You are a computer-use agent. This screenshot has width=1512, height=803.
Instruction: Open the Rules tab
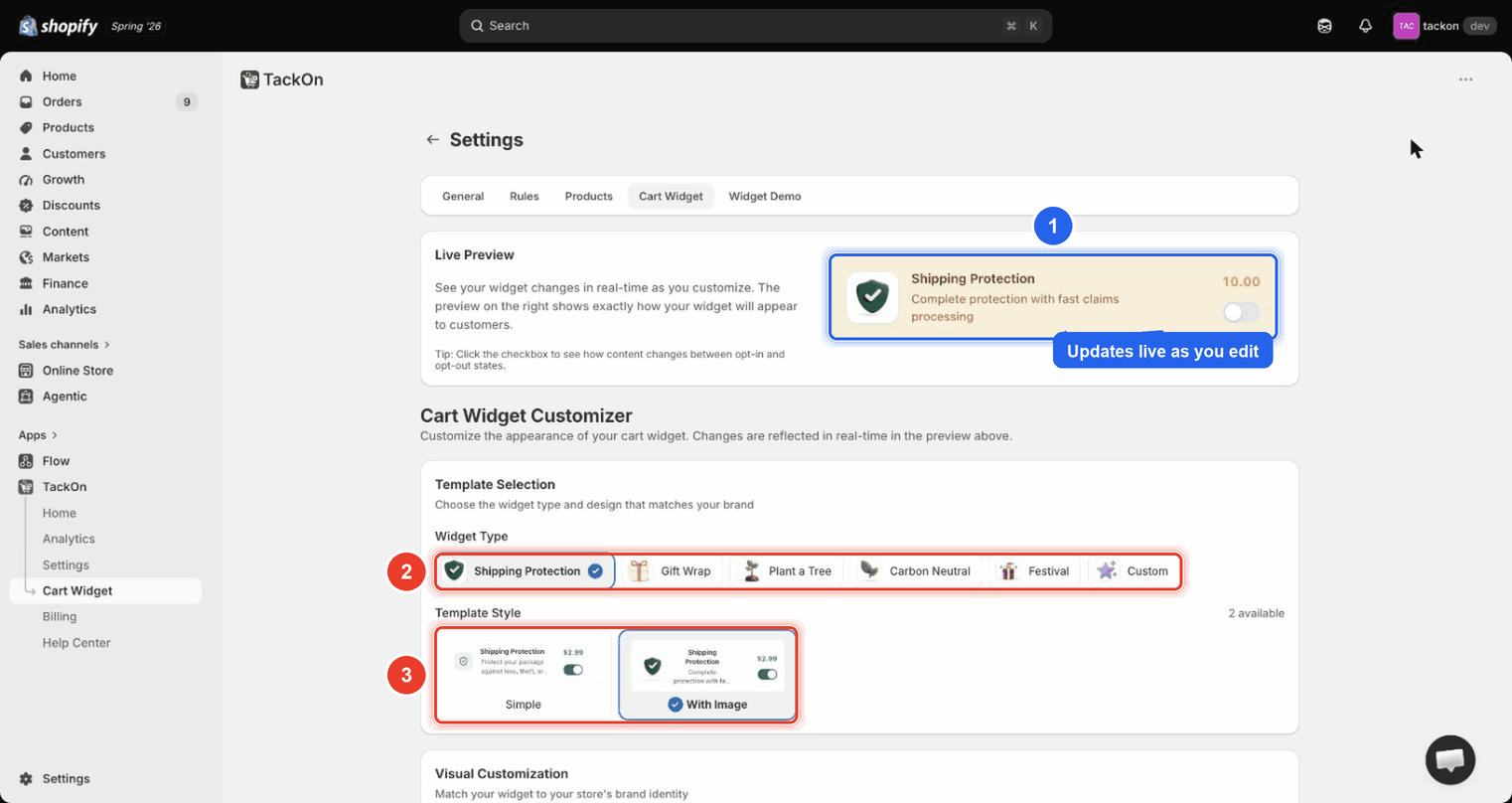pos(525,197)
